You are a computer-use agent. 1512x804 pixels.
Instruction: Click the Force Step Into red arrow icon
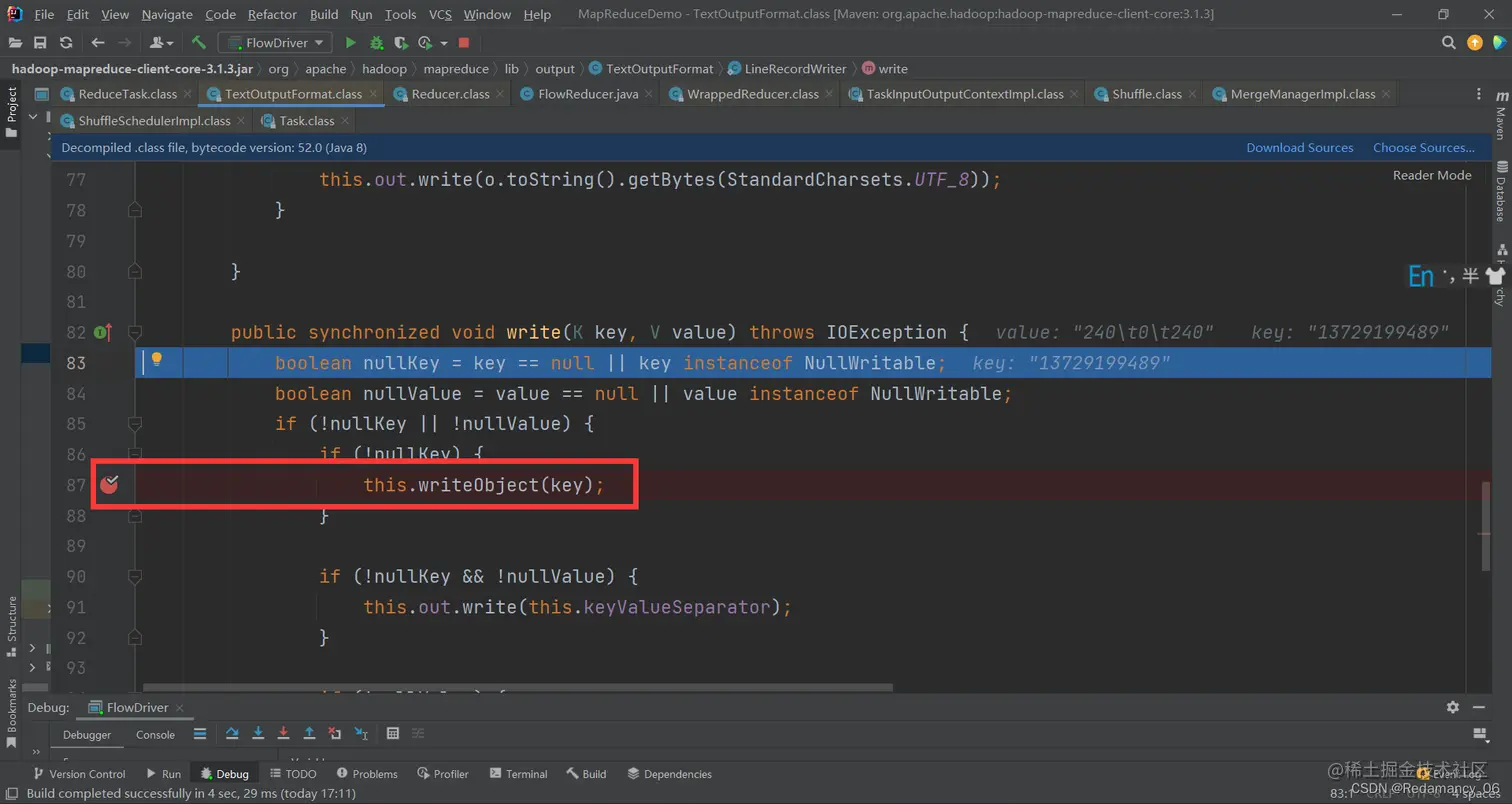284,733
